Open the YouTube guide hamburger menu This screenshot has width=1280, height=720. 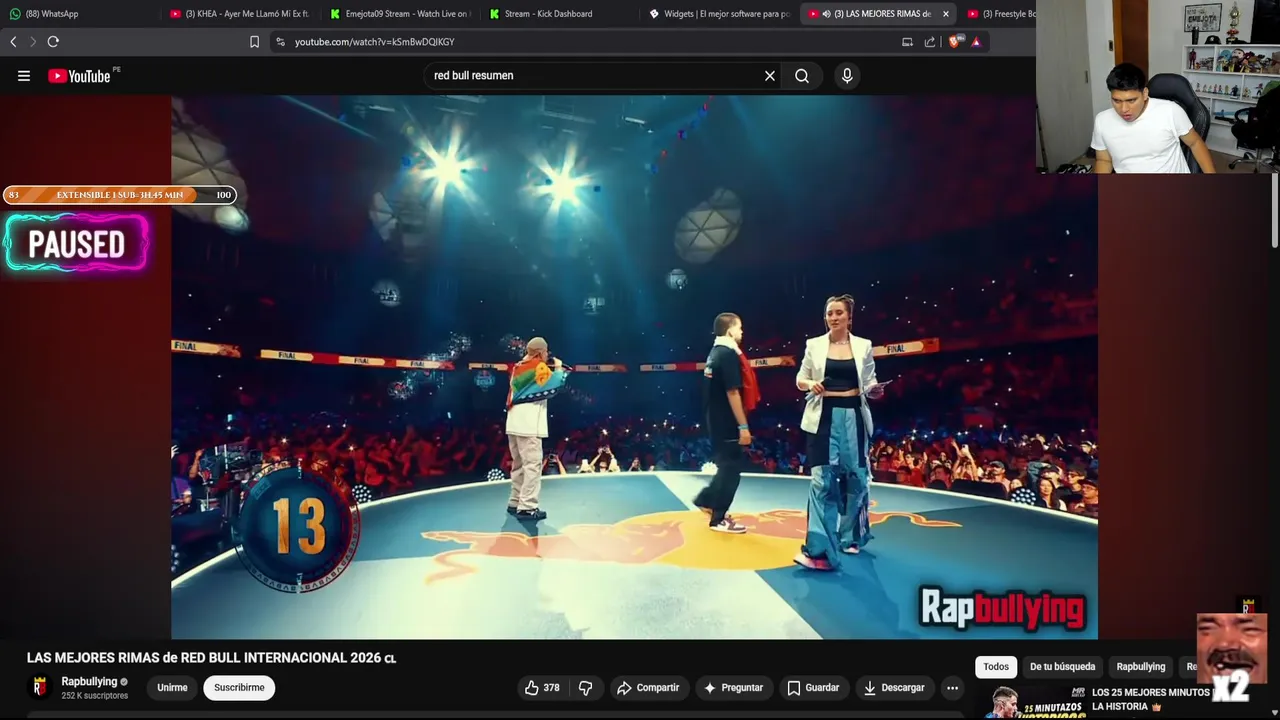[24, 76]
